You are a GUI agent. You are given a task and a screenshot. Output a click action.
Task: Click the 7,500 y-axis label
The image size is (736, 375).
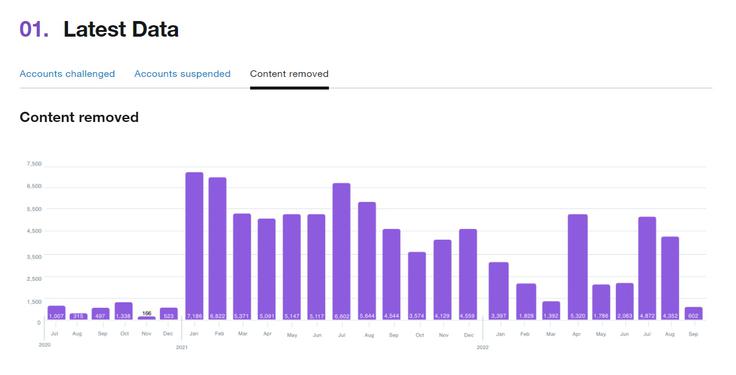tap(34, 164)
